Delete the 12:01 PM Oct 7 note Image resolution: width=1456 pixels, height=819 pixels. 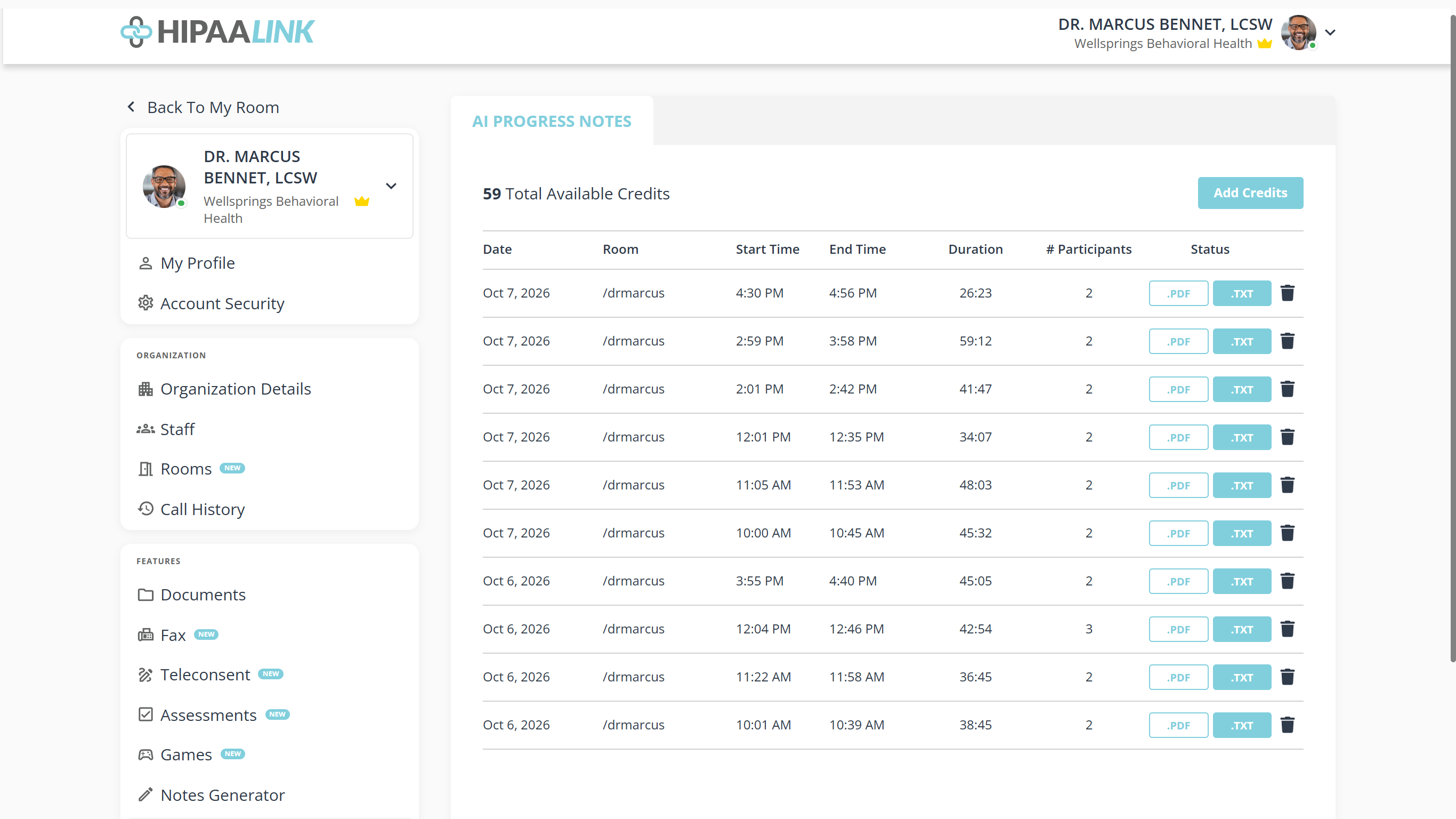(1287, 437)
